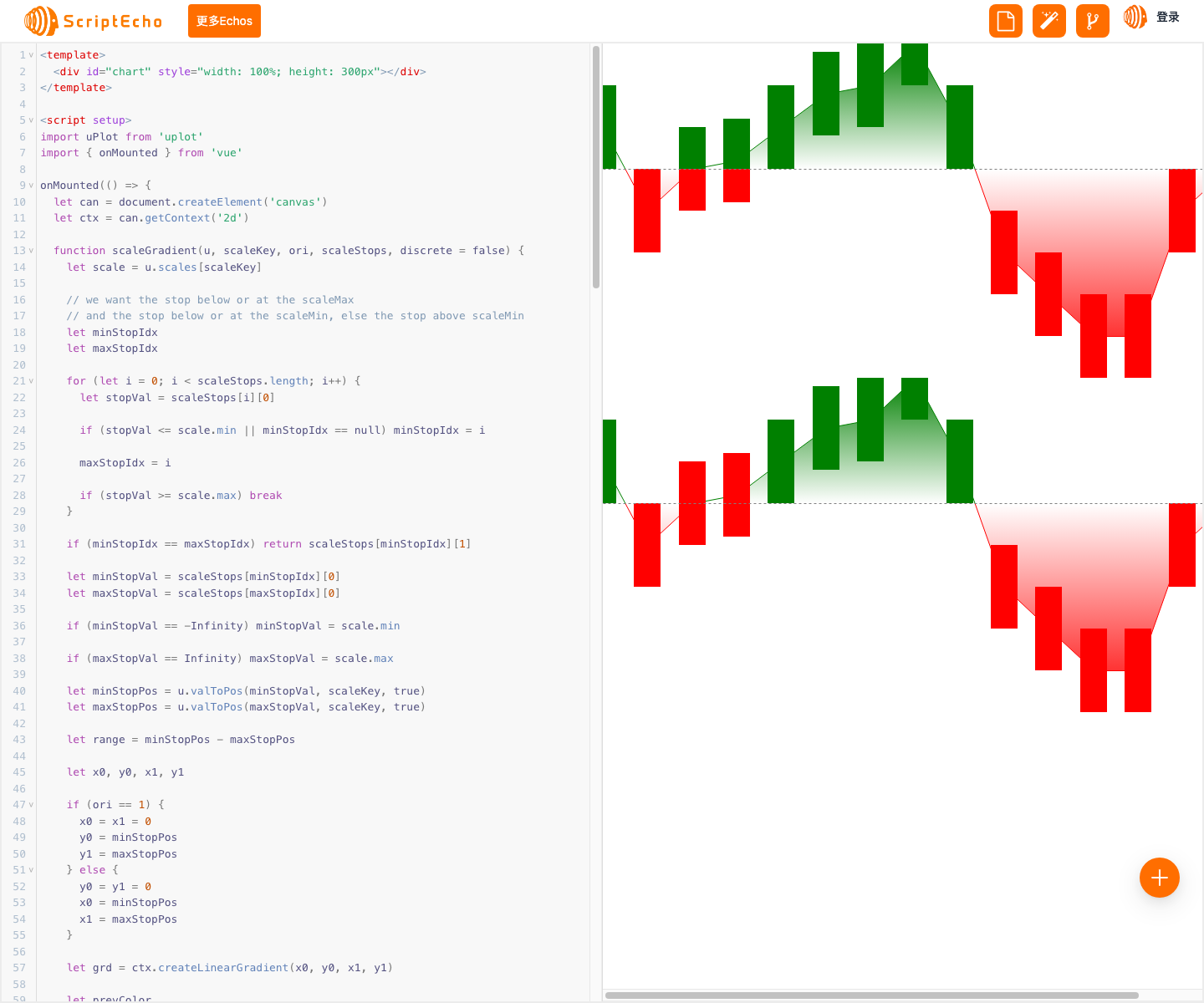
Task: Click 'vue' import string on line 7
Action: coord(227,153)
